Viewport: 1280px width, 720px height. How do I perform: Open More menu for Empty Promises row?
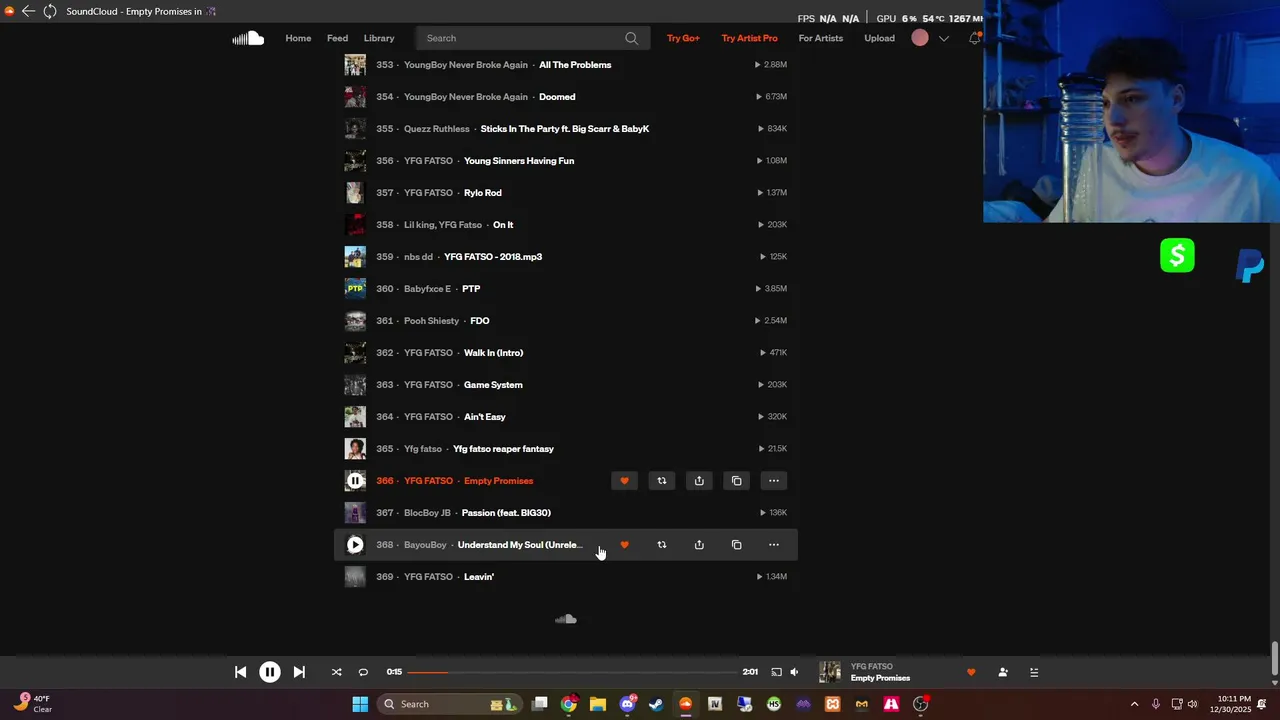pos(774,481)
